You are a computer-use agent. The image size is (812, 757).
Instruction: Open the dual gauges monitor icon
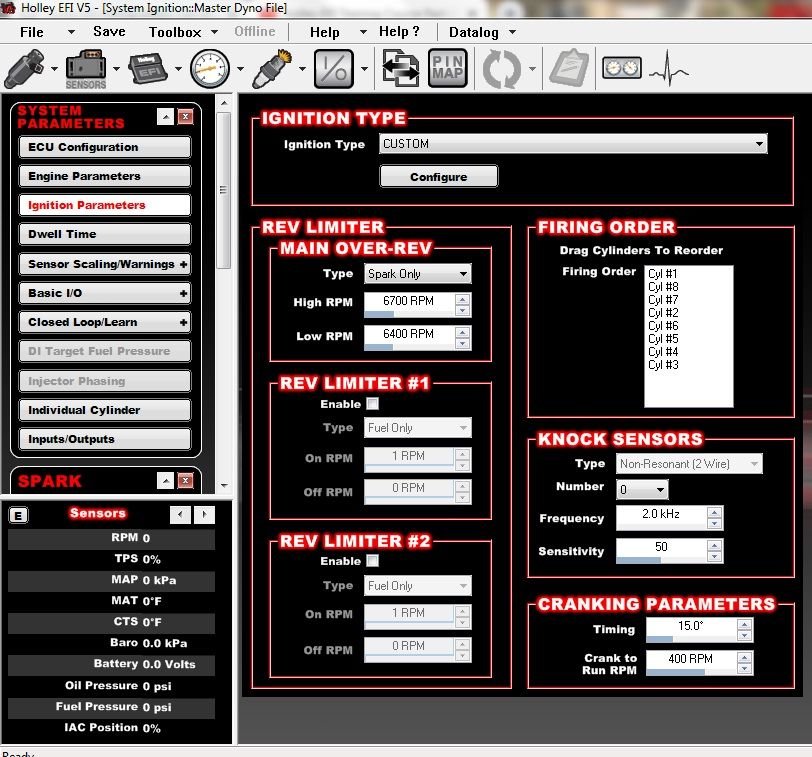pyautogui.click(x=621, y=67)
